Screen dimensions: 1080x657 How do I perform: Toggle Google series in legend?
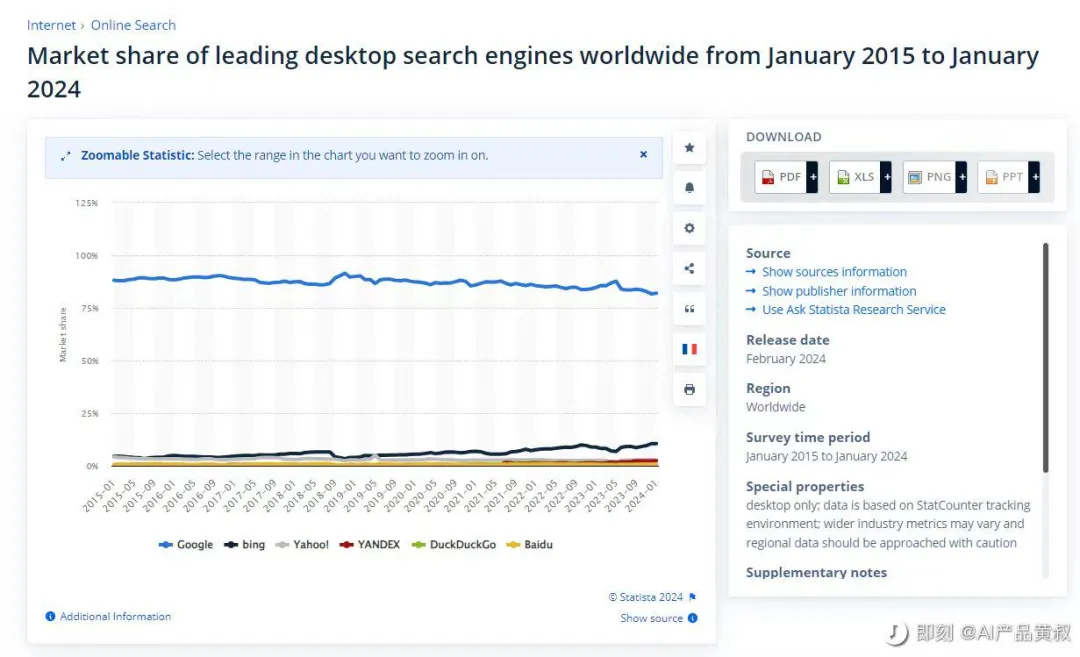pyautogui.click(x=186, y=544)
